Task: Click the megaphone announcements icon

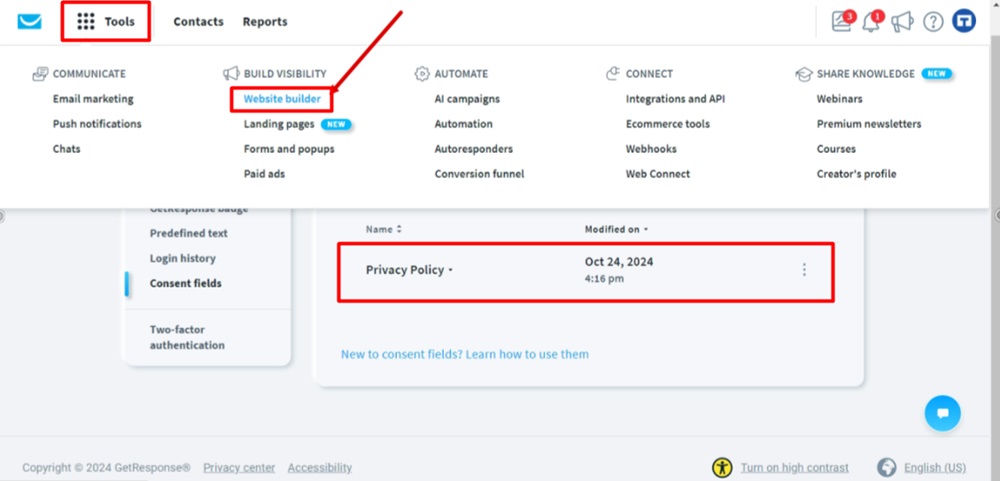Action: click(x=902, y=22)
